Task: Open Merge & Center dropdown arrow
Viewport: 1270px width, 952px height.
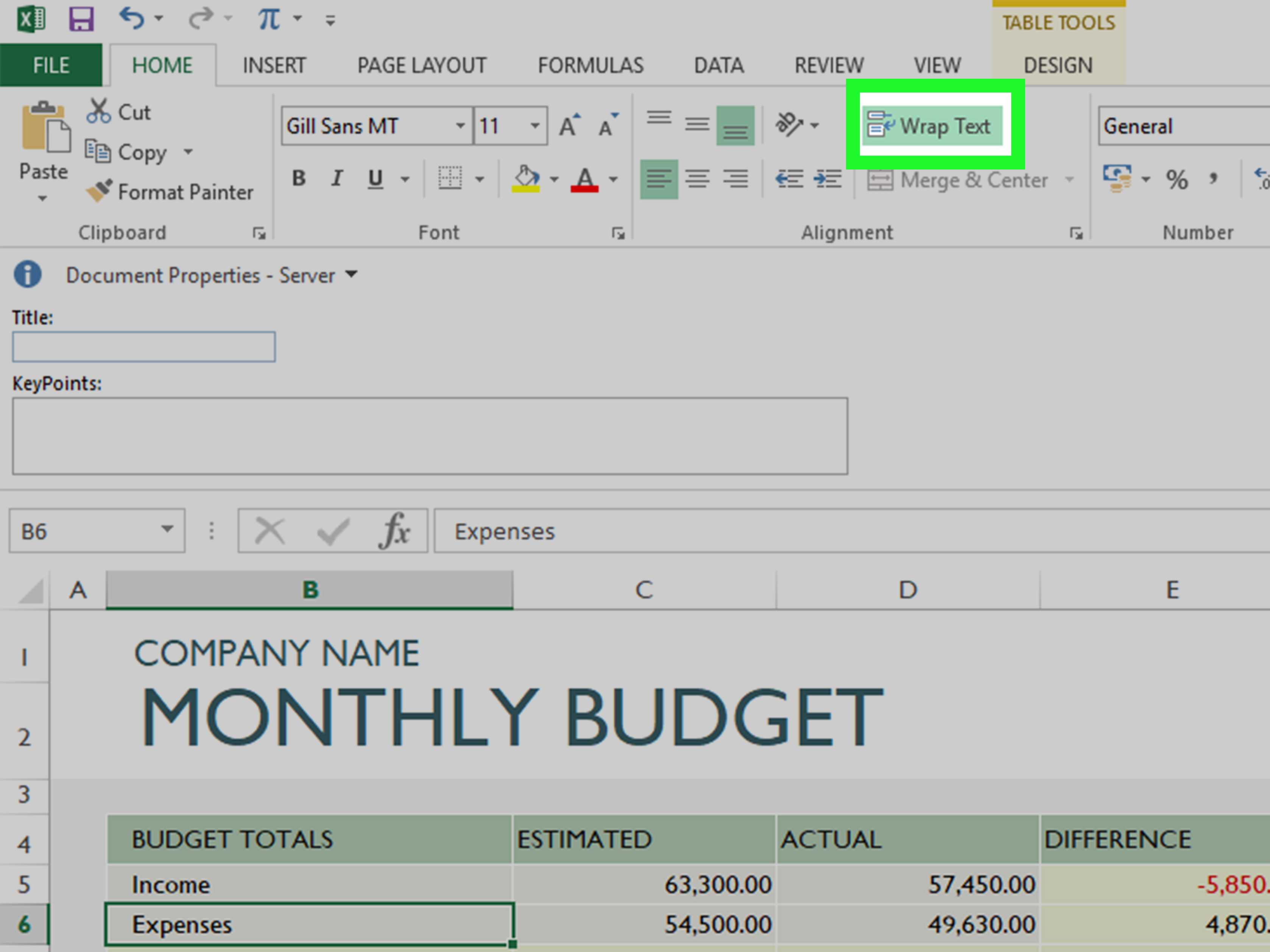Action: (1069, 180)
